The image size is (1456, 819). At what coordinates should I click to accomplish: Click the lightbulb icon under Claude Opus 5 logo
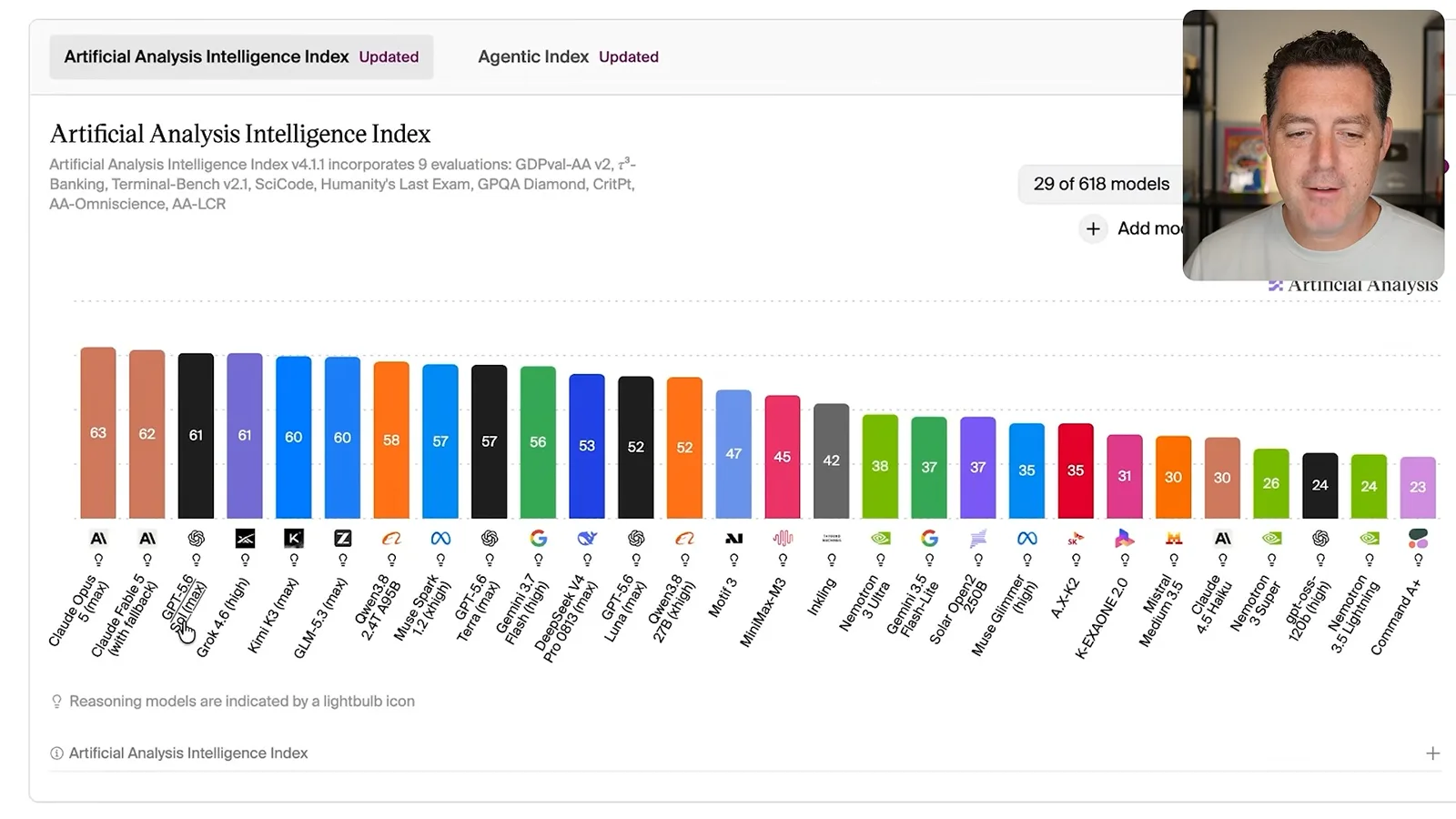pyautogui.click(x=98, y=561)
